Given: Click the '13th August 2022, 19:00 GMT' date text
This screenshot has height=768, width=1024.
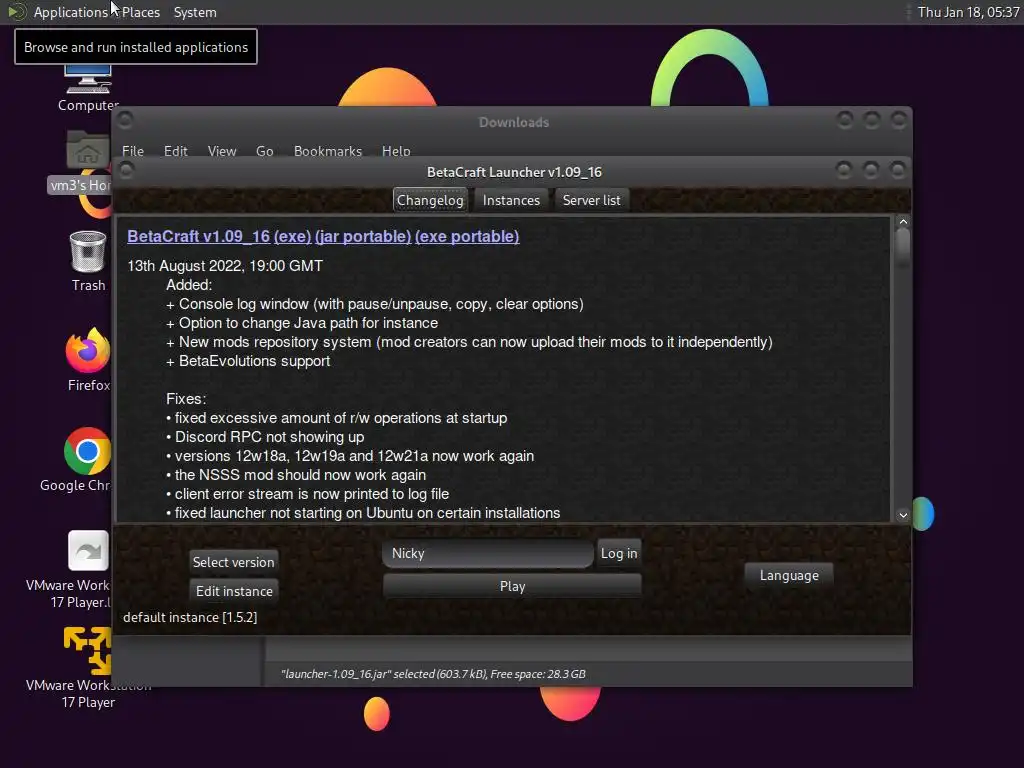Looking at the screenshot, I should point(225,266).
